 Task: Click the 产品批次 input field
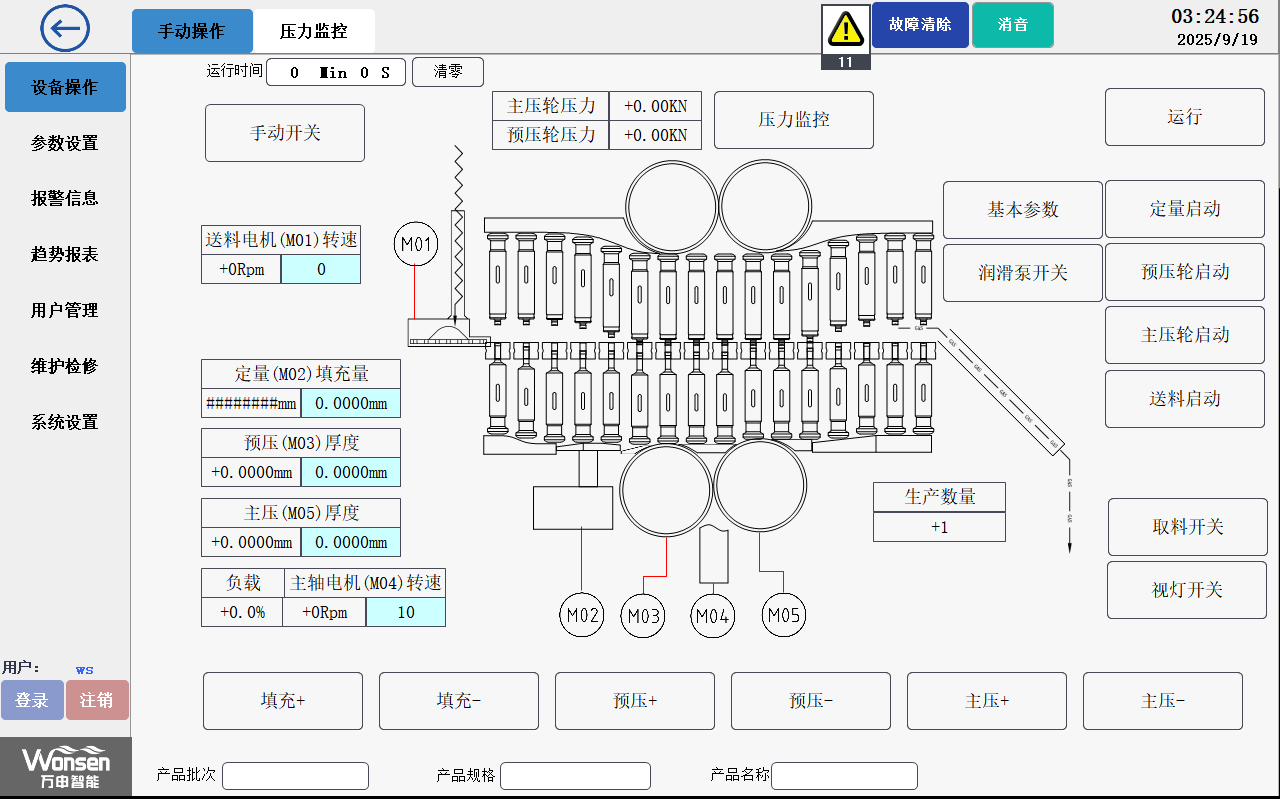pos(295,775)
